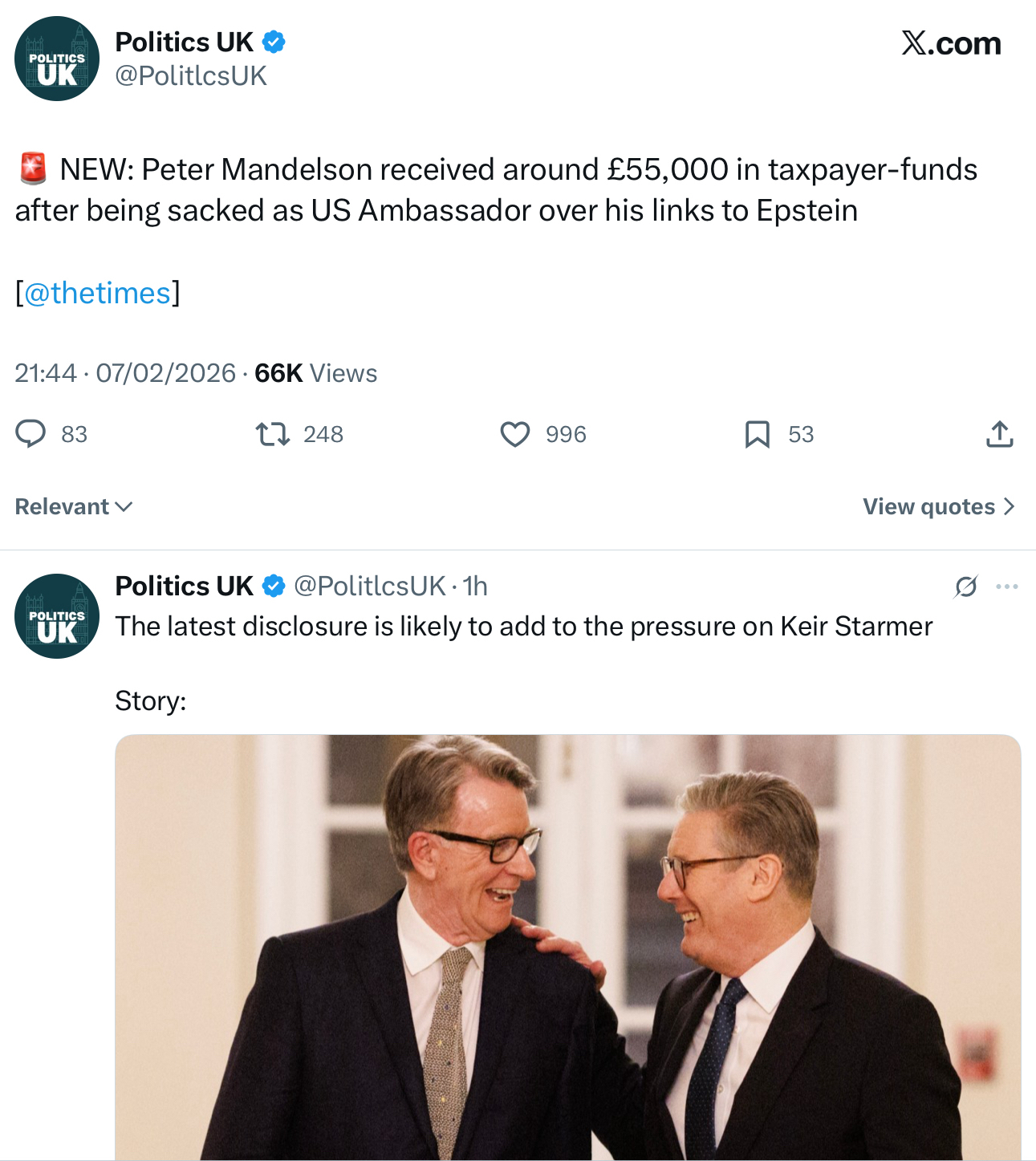This screenshot has height=1161, width=1036.
Task: Like the post with the heart icon
Action: (514, 434)
